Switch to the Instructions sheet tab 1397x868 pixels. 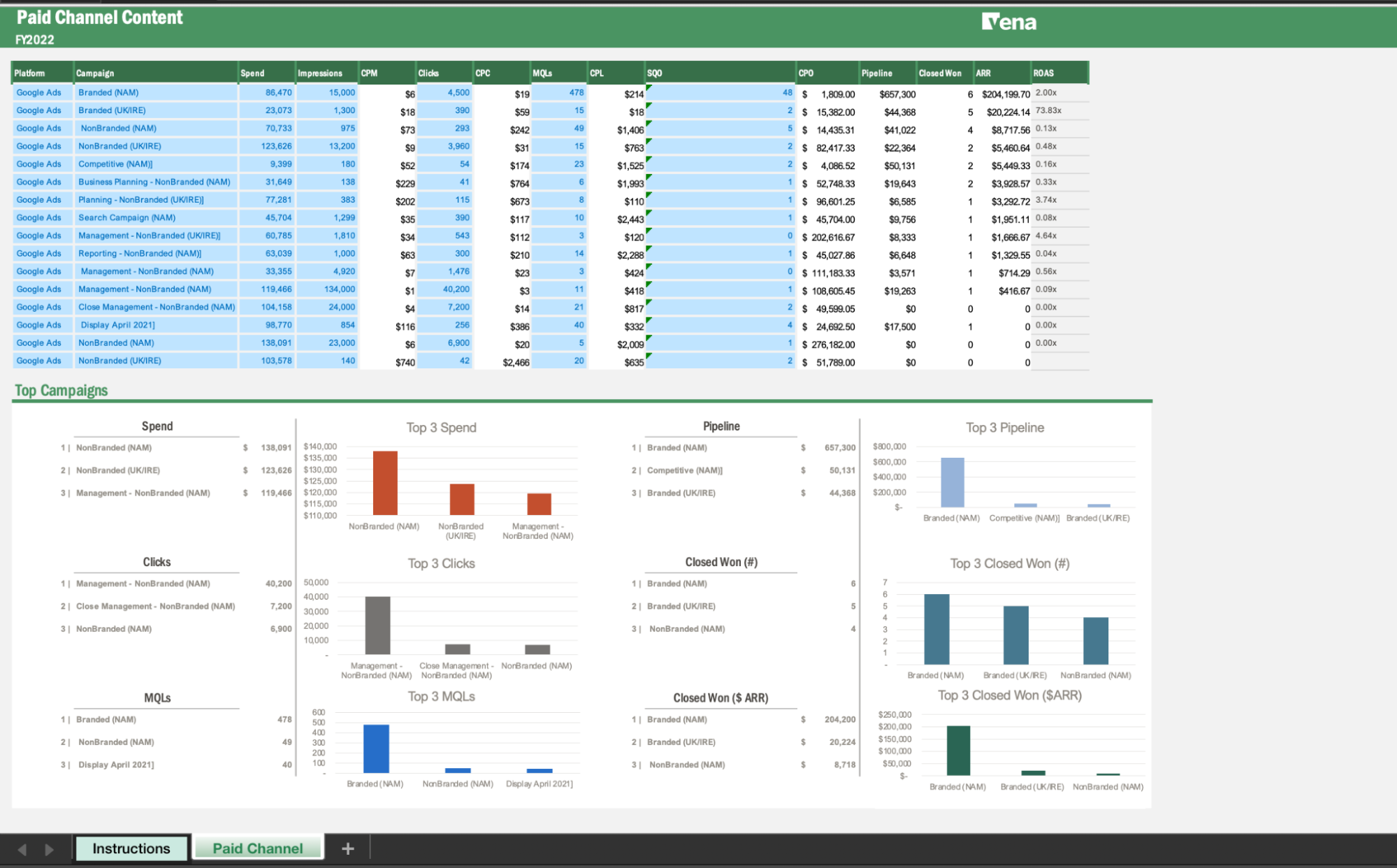point(131,848)
